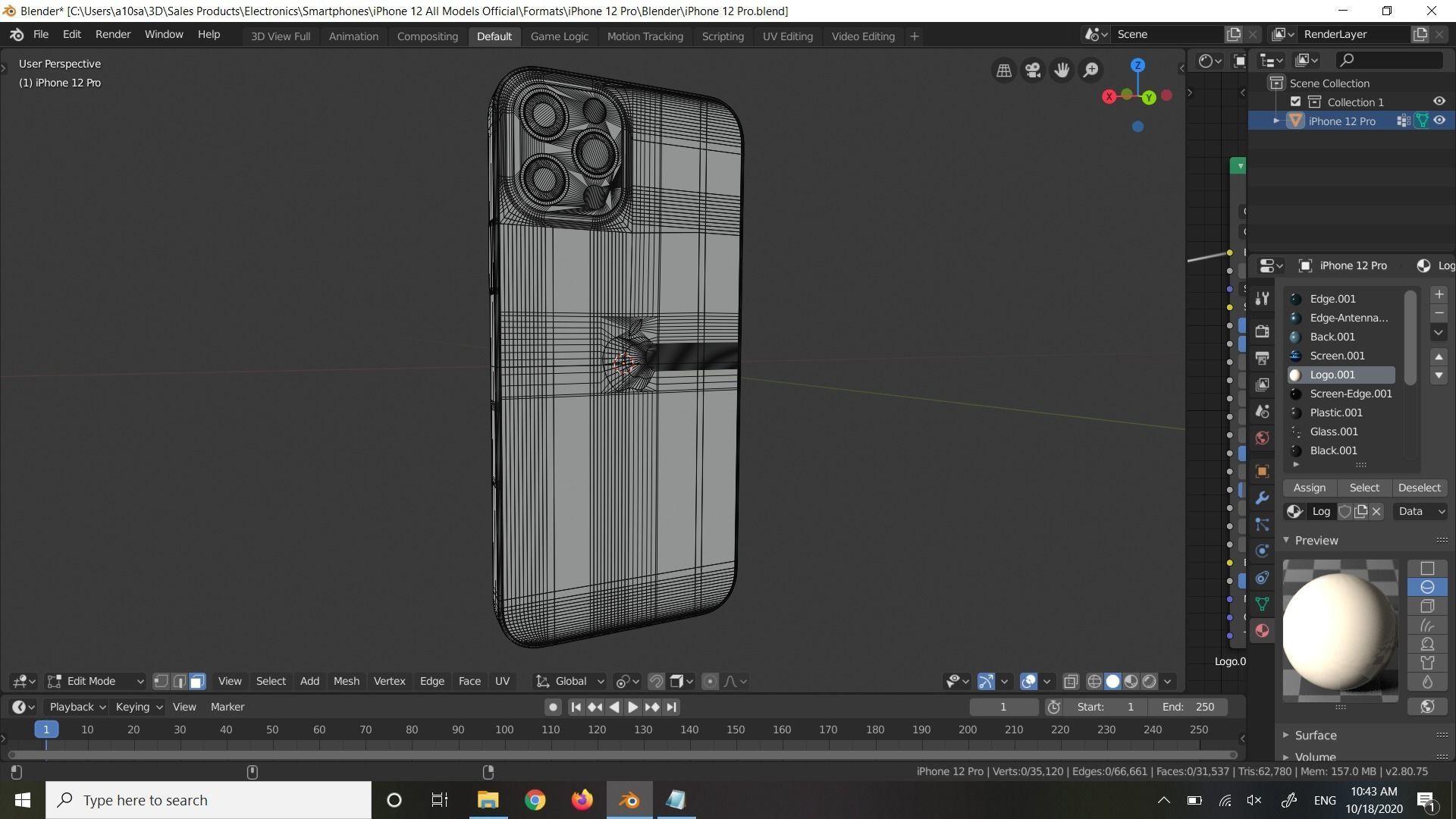Screen dimensions: 1456x819
Task: Hide iPhone 12 Pro object with eye icon
Action: click(x=1439, y=121)
